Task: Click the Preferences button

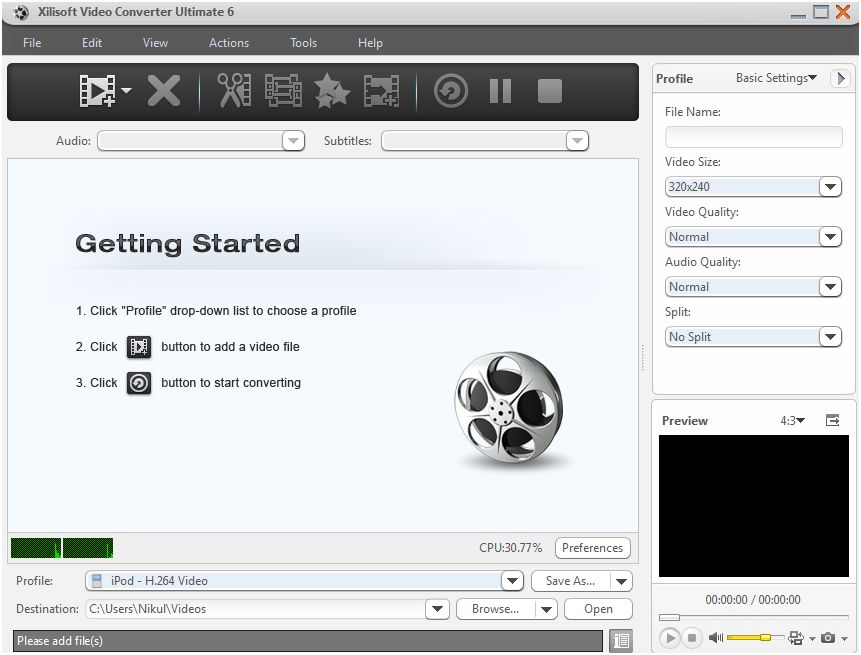Action: point(592,548)
